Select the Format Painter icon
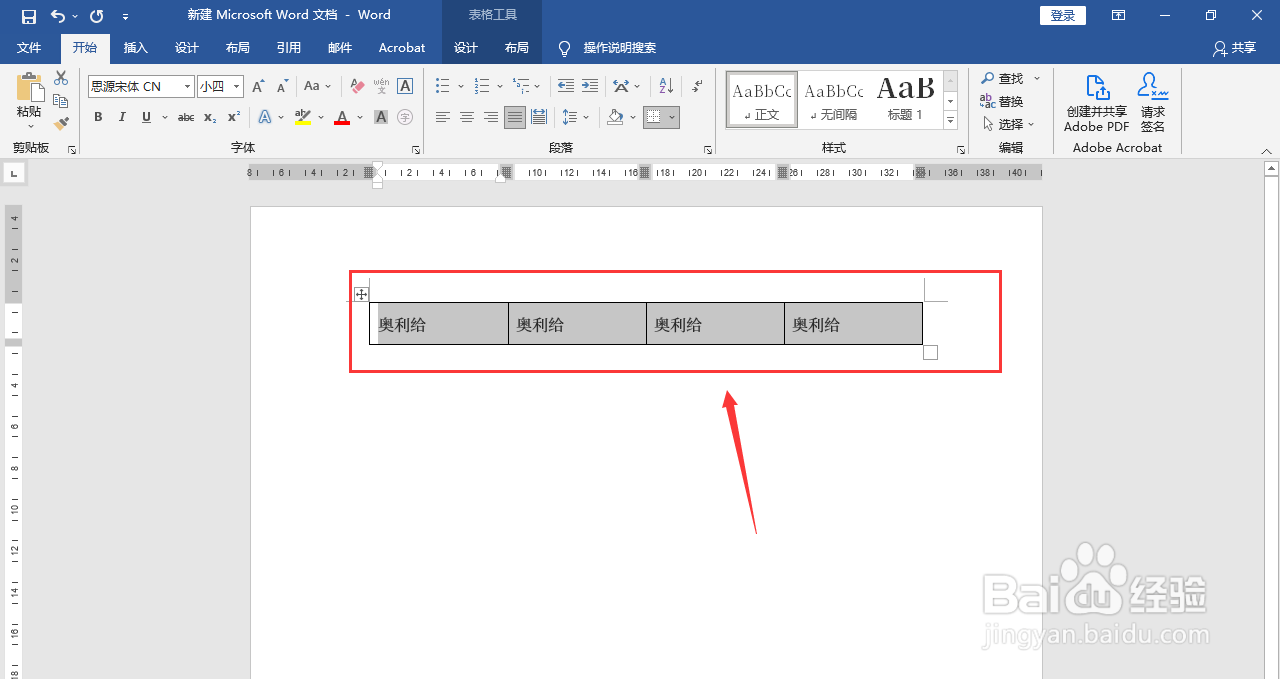This screenshot has height=679, width=1280. click(60, 122)
